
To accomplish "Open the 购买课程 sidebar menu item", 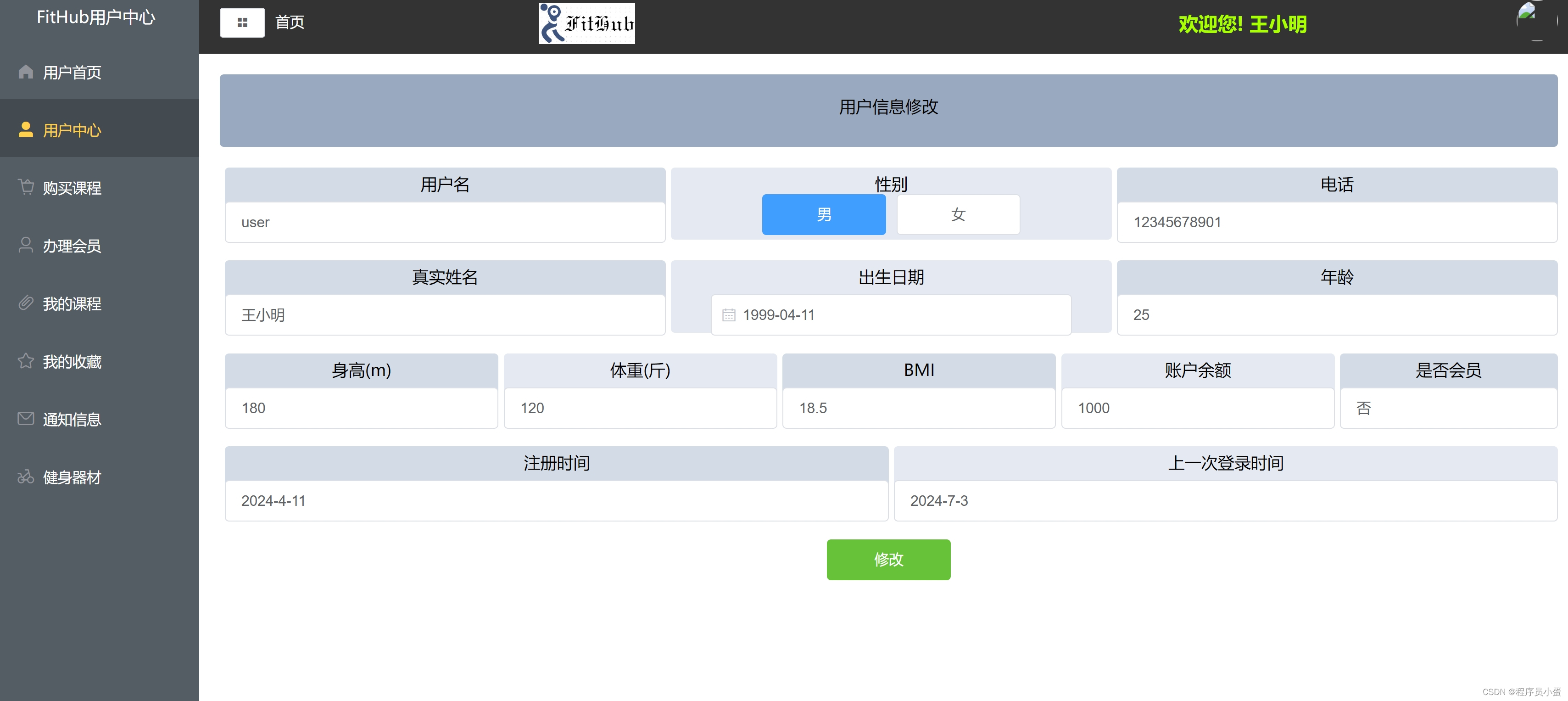I will point(72,188).
